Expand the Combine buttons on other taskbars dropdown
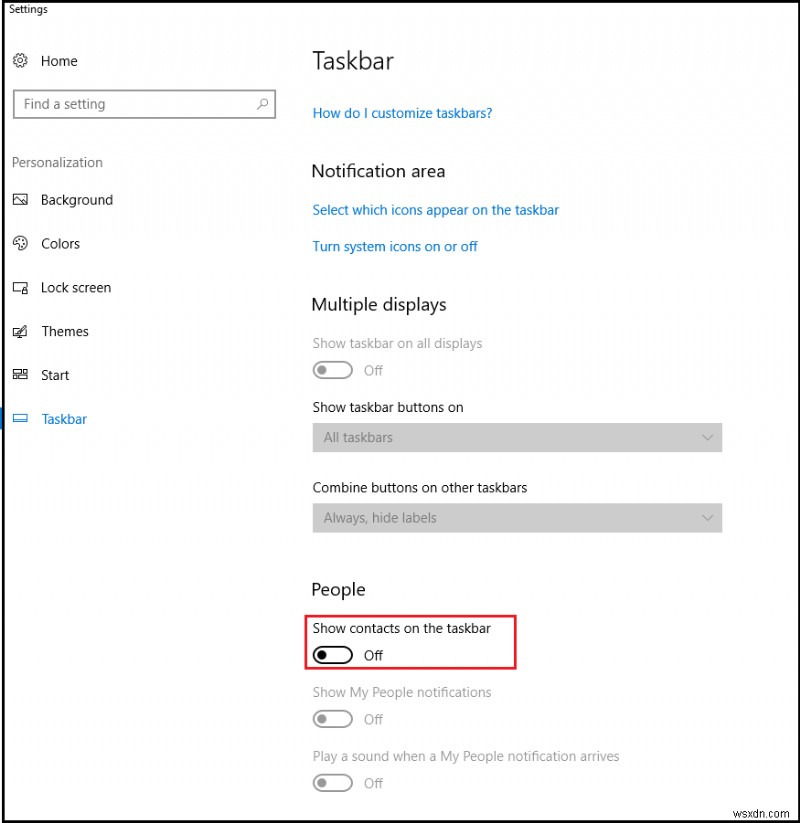Image resolution: width=800 pixels, height=823 pixels. tap(517, 518)
